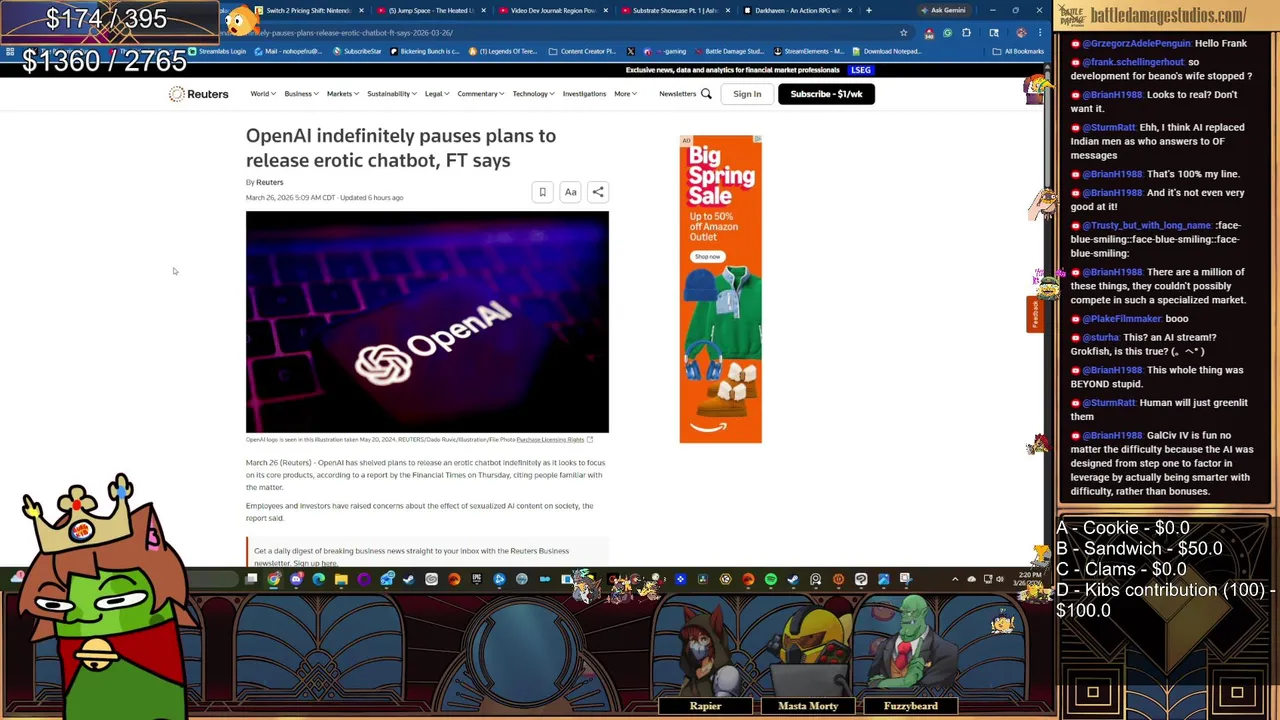Share the article via the share icon

point(598,192)
